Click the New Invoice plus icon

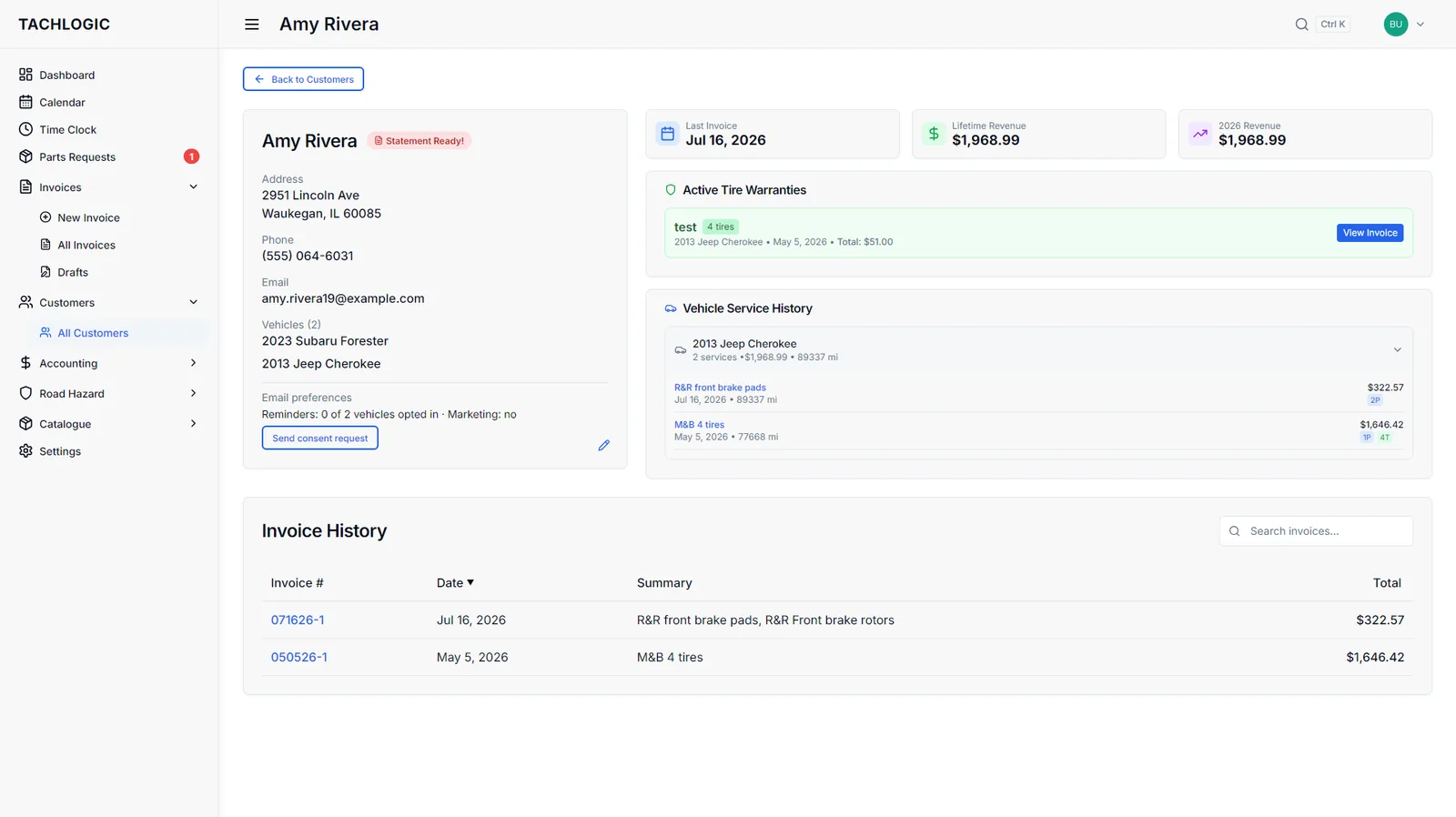click(45, 217)
